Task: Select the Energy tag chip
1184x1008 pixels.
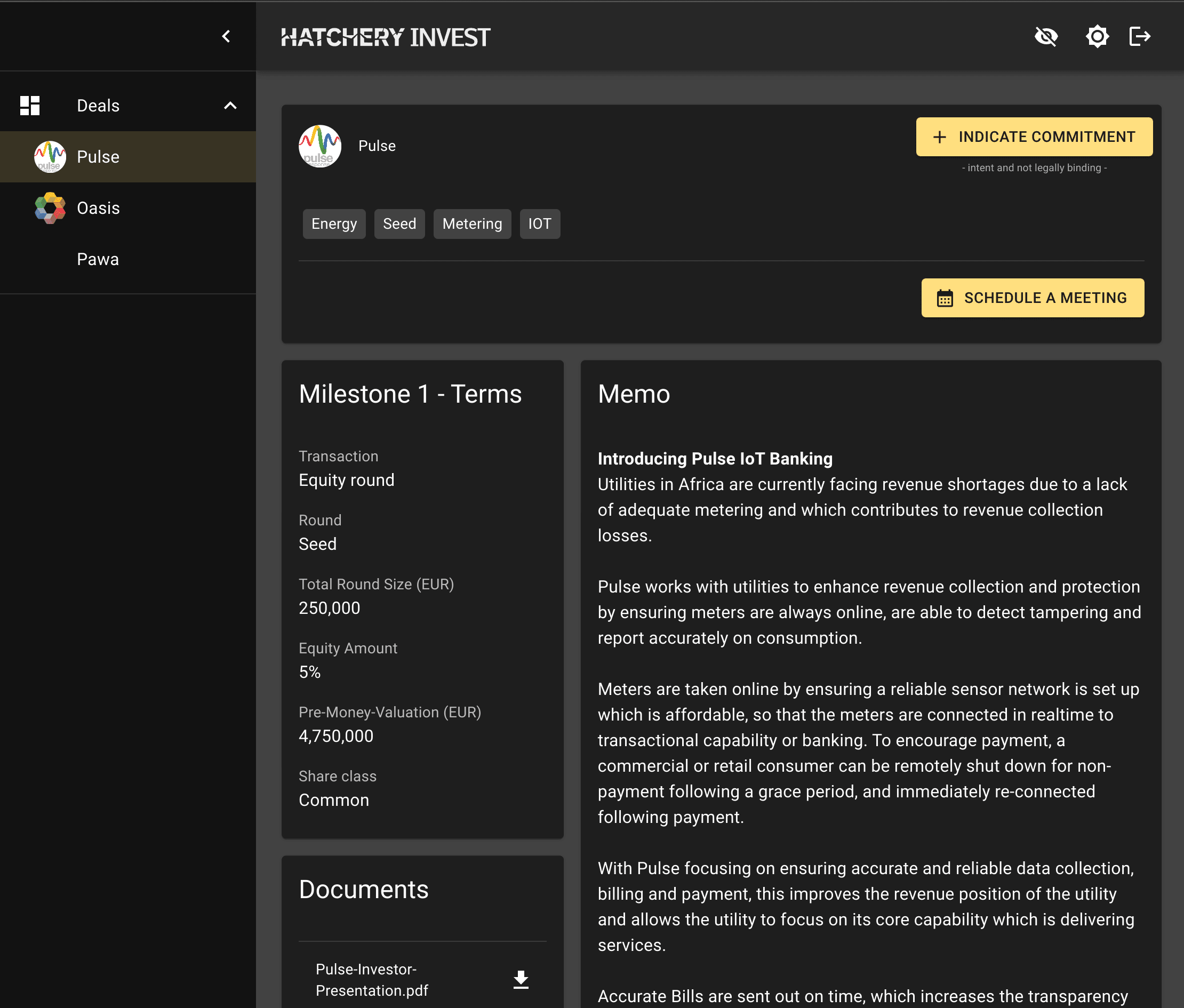Action: point(334,224)
